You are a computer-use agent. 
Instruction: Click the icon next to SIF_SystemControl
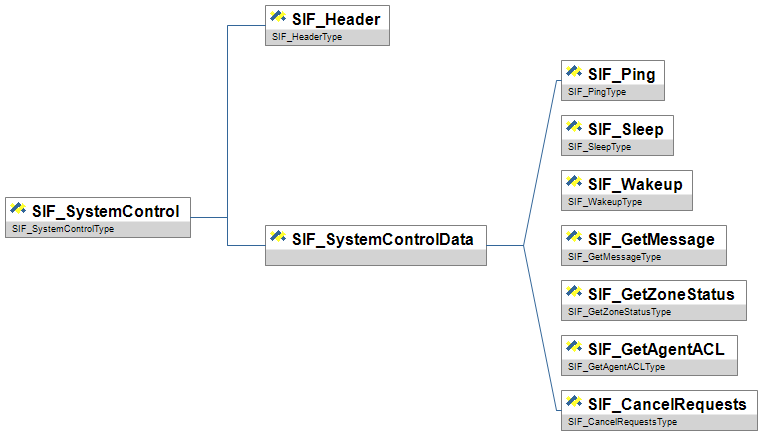18,211
